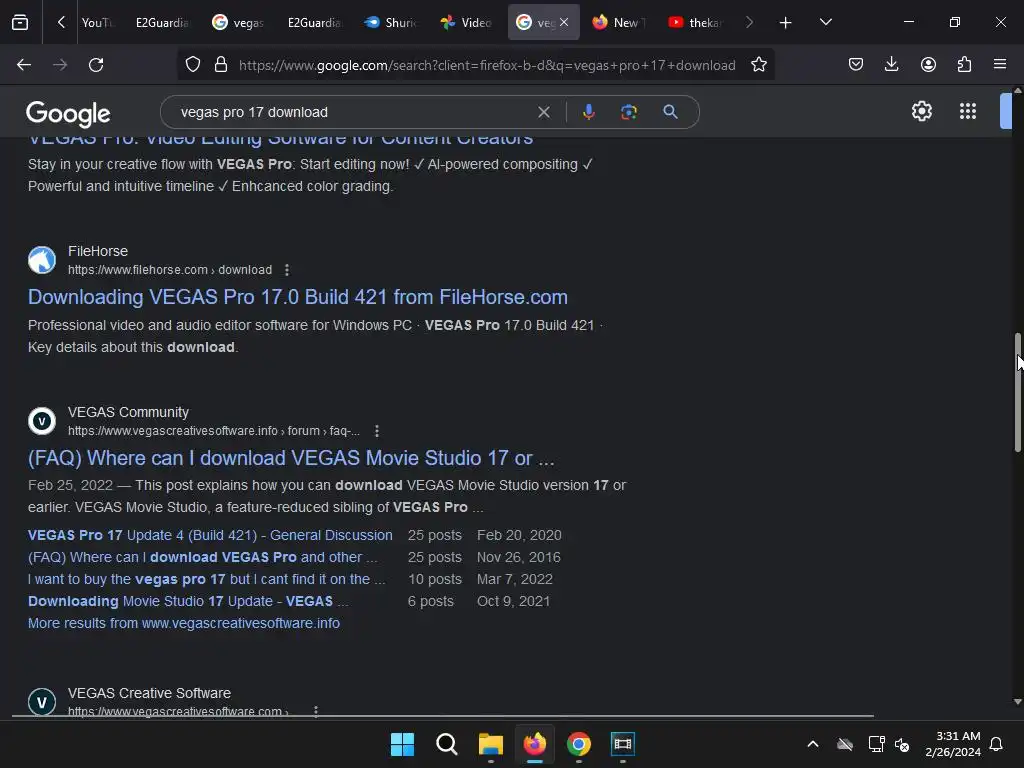Open the taskbar clock and date
Viewport: 1024px width, 768px height.
[x=953, y=744]
